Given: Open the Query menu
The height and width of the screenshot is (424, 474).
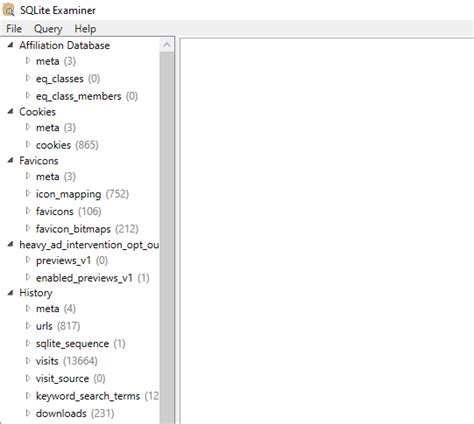Looking at the screenshot, I should 48,29.
